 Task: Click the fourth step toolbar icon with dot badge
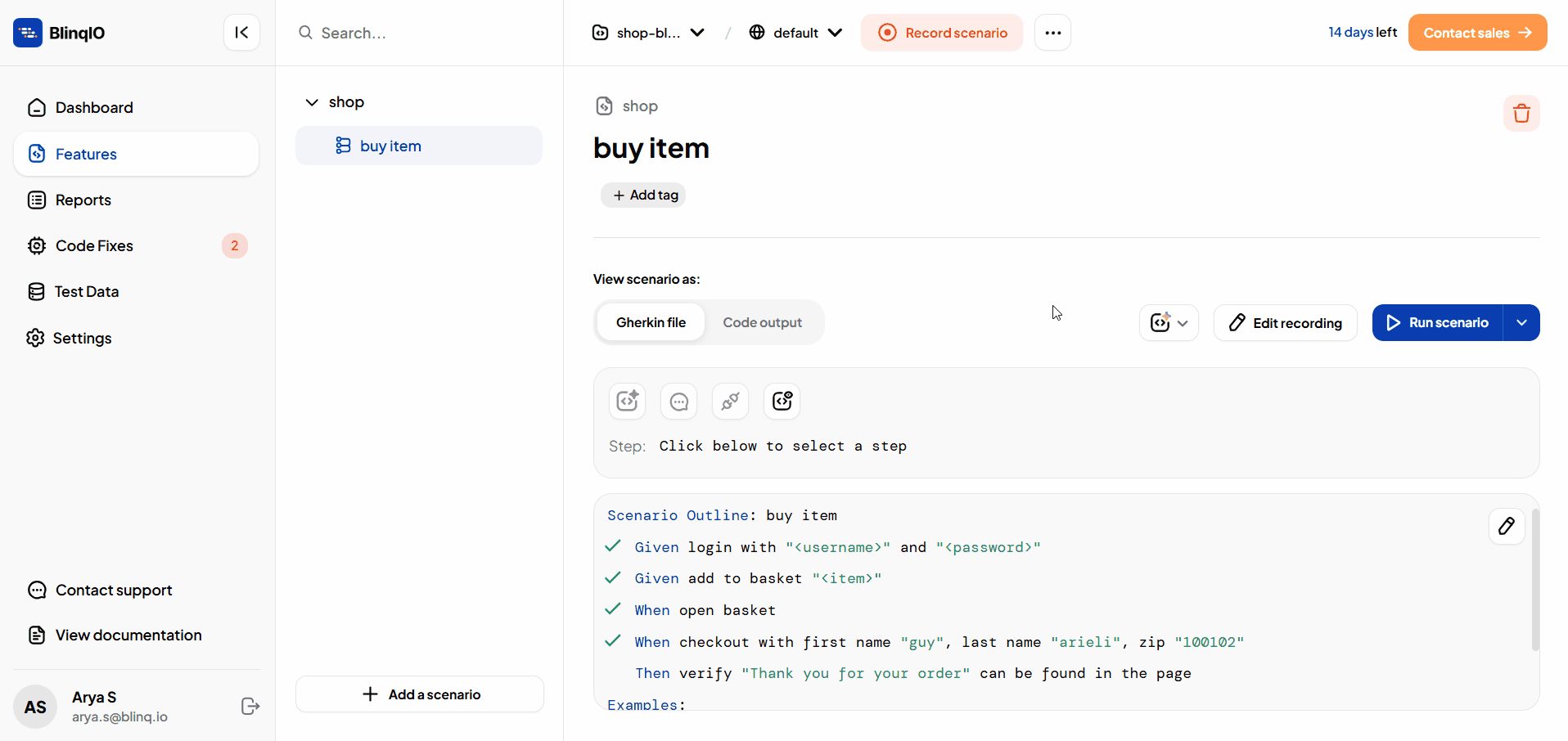click(x=782, y=401)
